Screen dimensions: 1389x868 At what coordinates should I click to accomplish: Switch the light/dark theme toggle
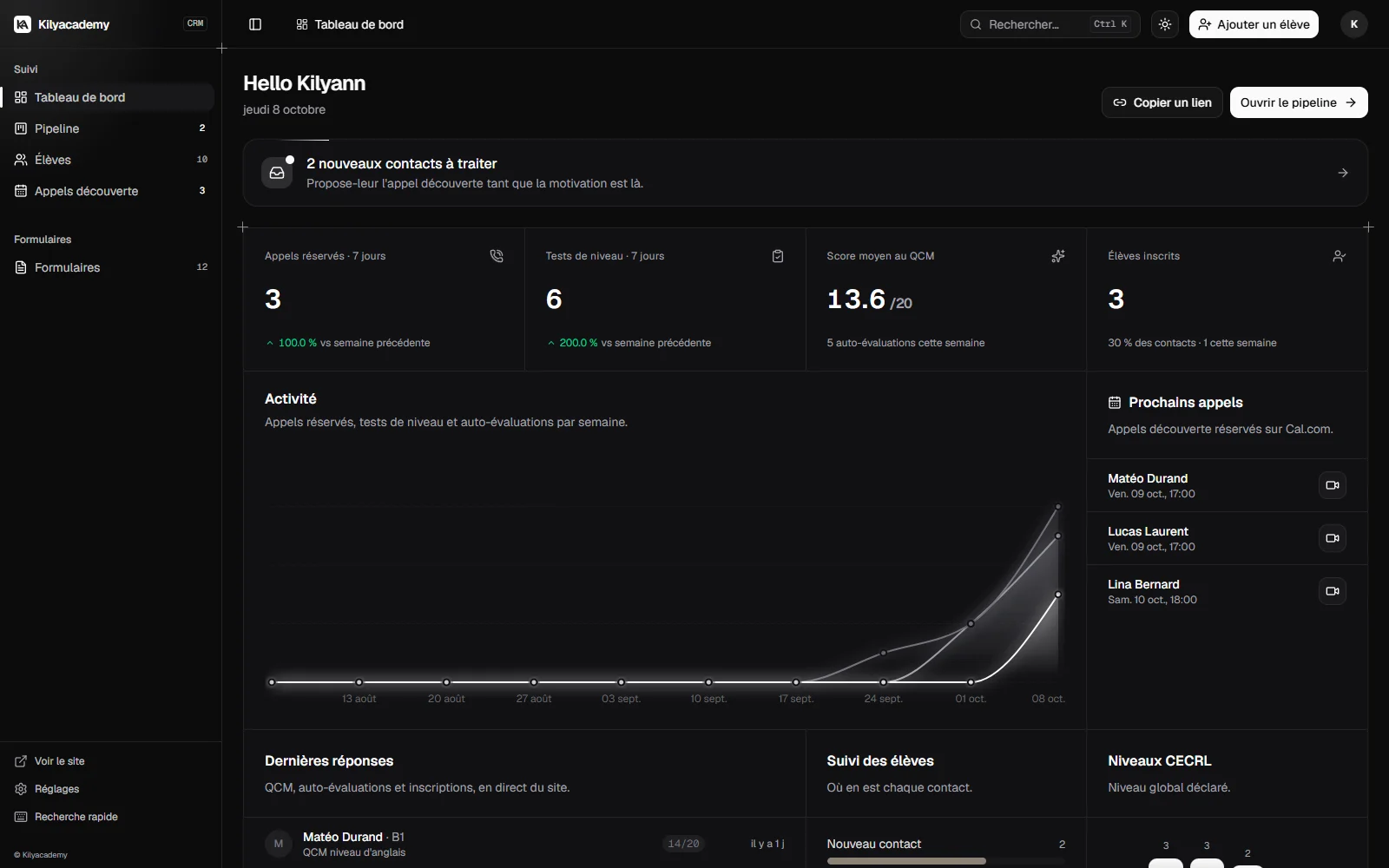tap(1165, 24)
